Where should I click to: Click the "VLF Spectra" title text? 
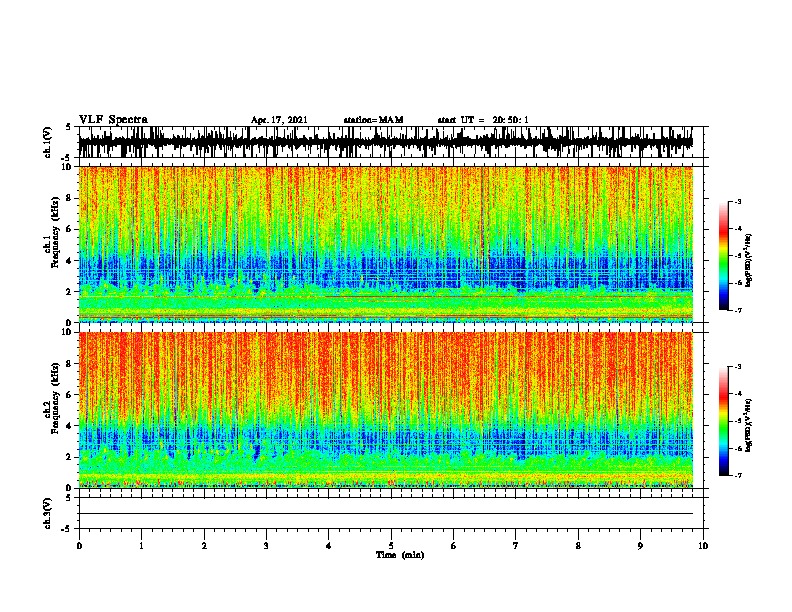113,120
